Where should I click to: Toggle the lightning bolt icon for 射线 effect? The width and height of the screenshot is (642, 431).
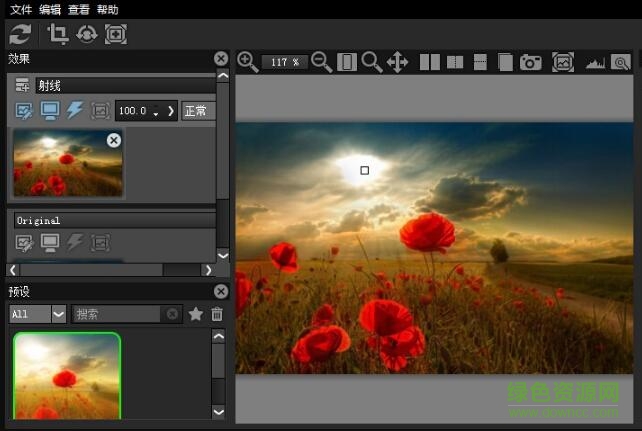click(75, 110)
